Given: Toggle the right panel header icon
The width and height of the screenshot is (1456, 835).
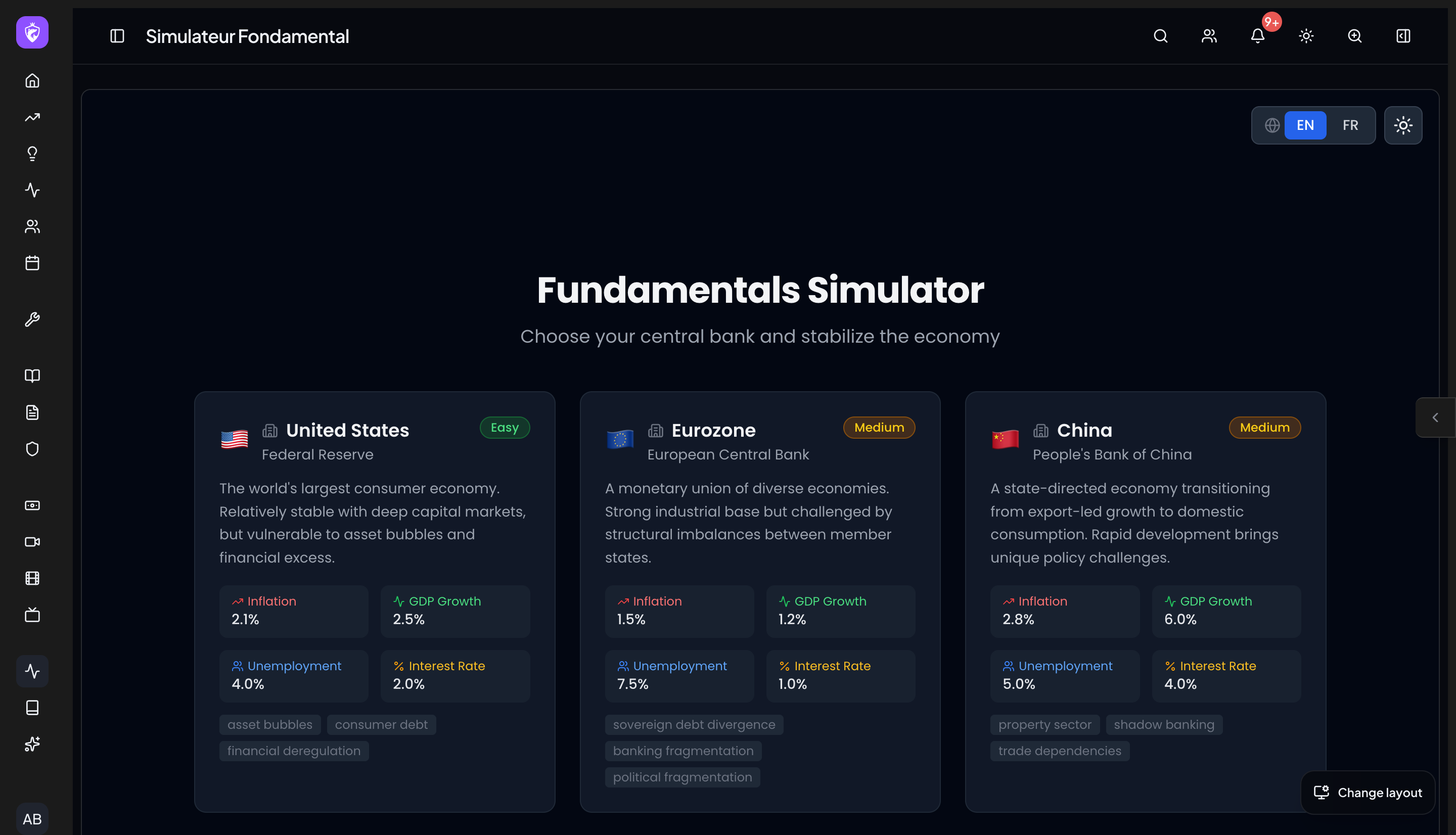Looking at the screenshot, I should click(1403, 36).
